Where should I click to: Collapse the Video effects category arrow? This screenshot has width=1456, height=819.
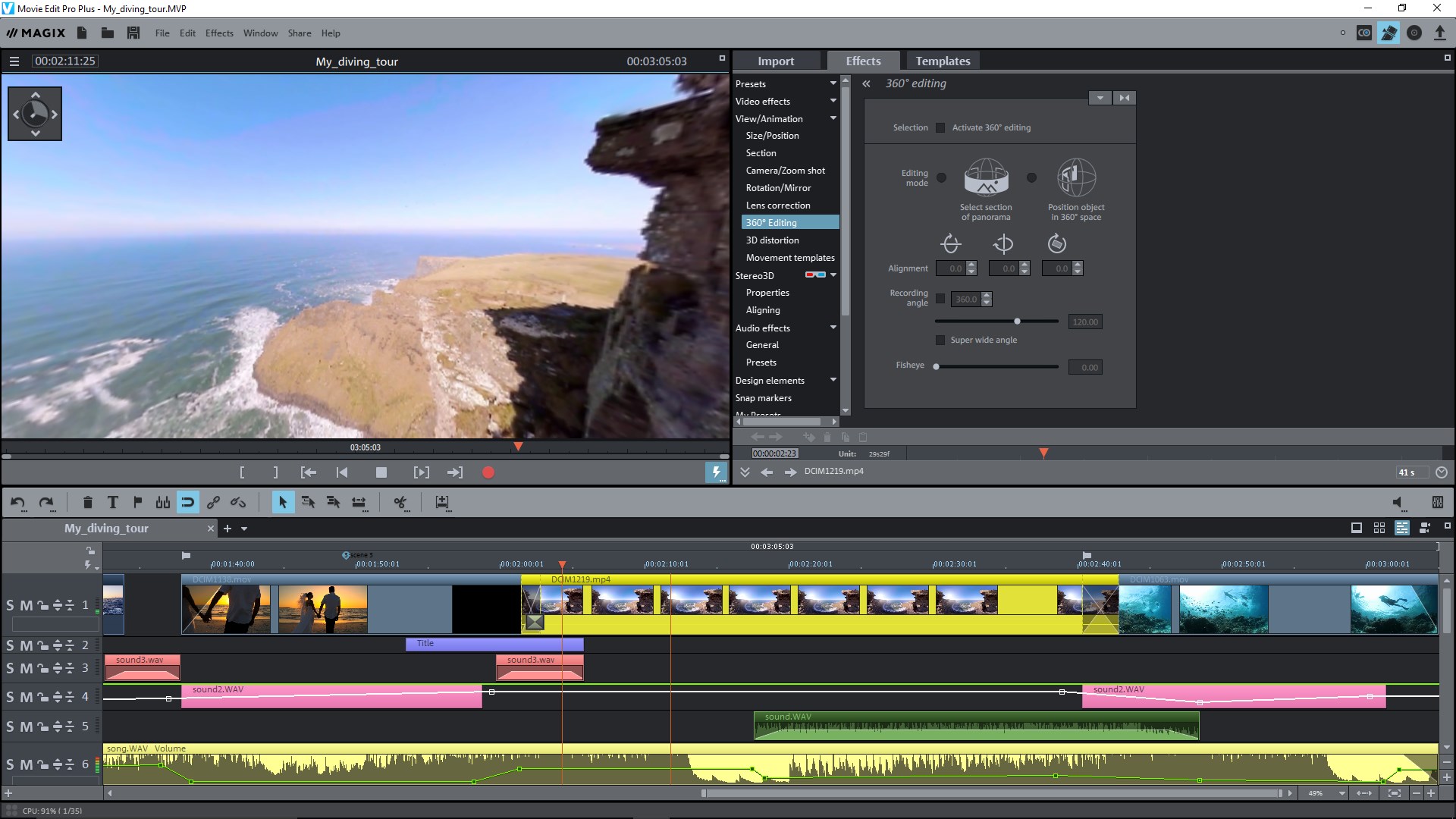(x=833, y=101)
